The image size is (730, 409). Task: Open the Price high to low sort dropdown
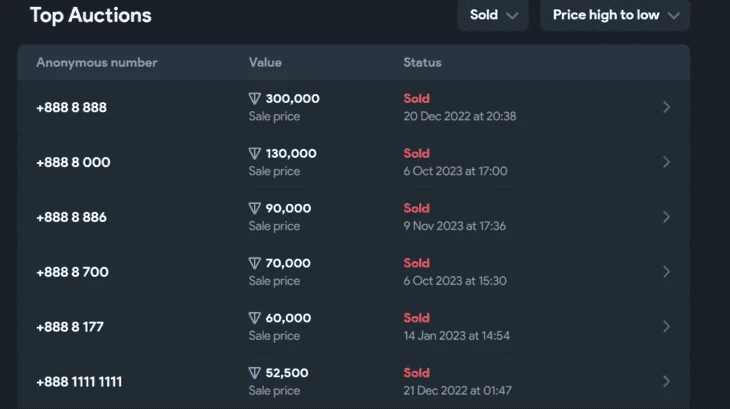click(x=615, y=15)
